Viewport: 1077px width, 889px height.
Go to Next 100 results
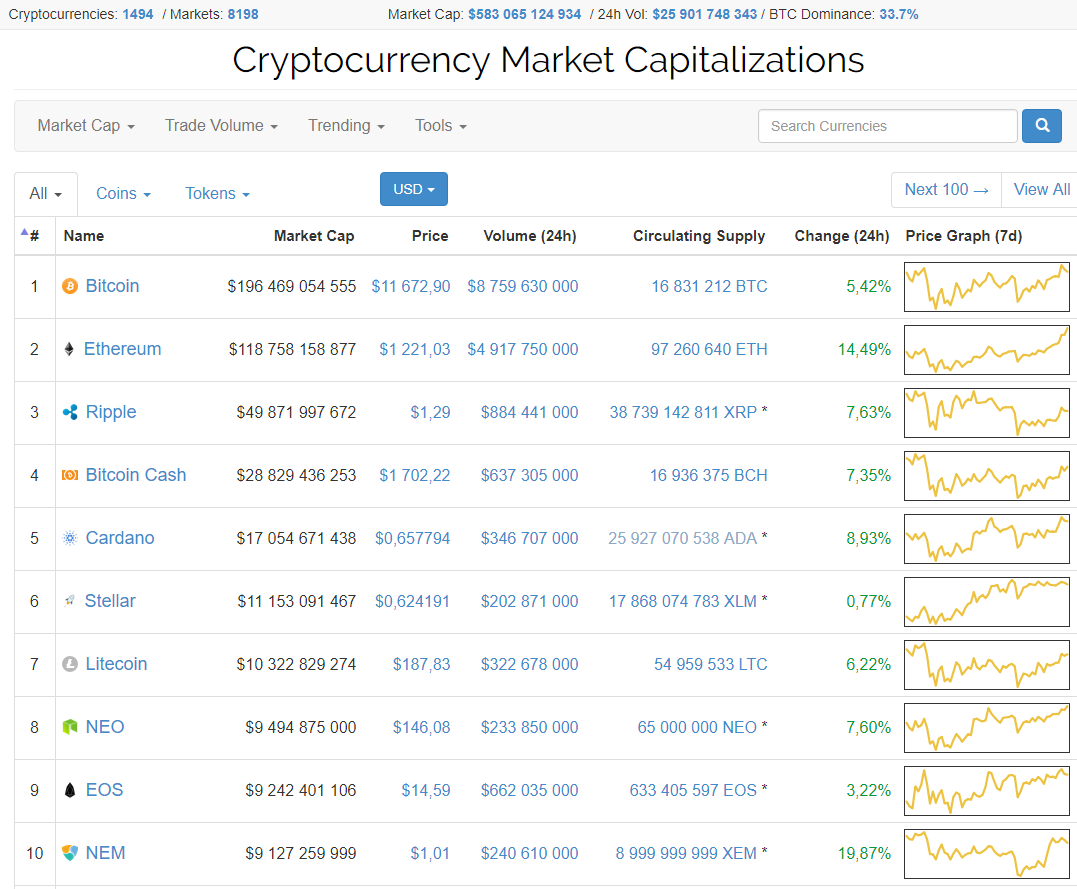[x=945, y=190]
